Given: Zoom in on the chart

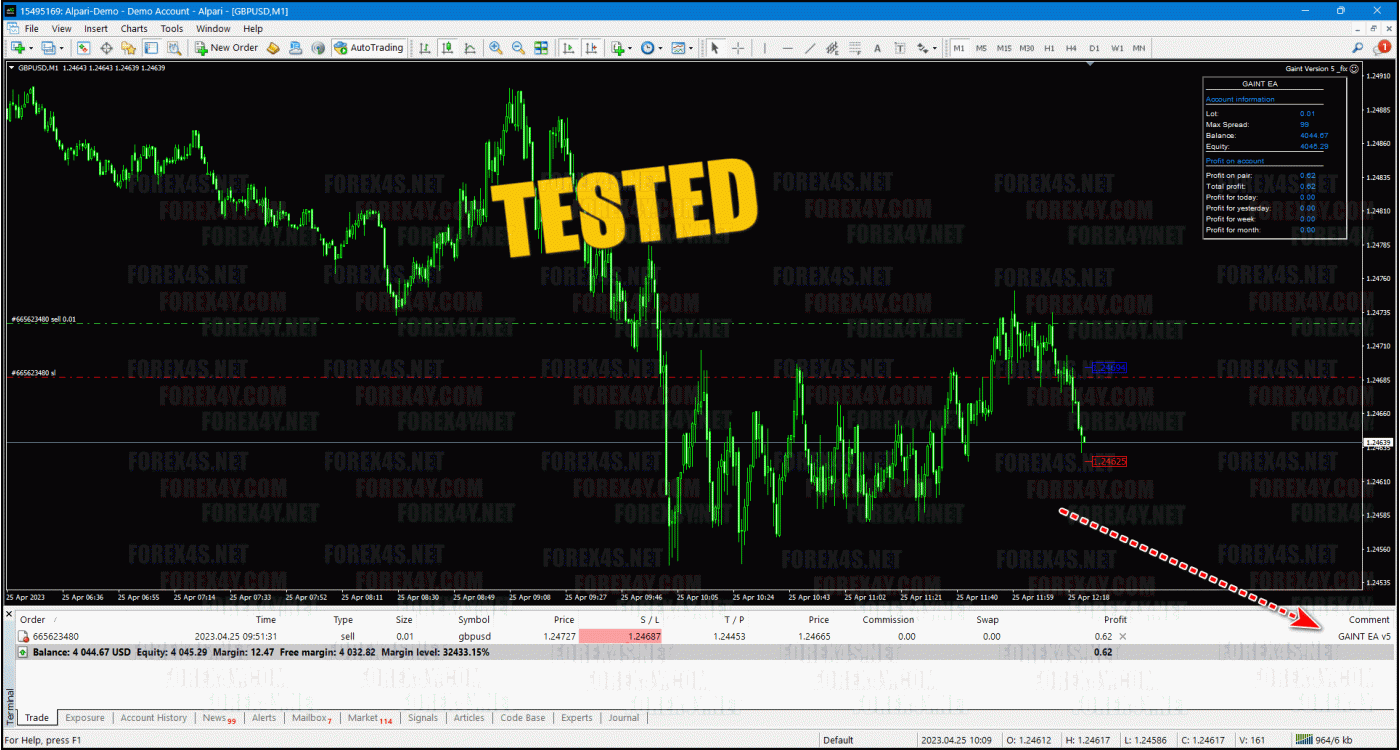Looking at the screenshot, I should pyautogui.click(x=496, y=48).
